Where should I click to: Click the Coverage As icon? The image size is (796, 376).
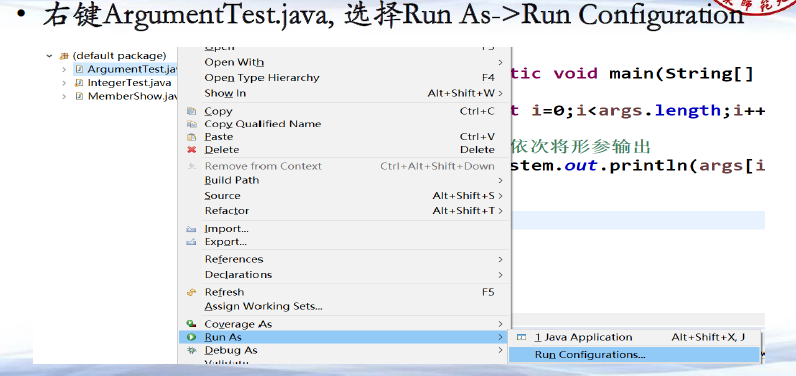(x=191, y=324)
